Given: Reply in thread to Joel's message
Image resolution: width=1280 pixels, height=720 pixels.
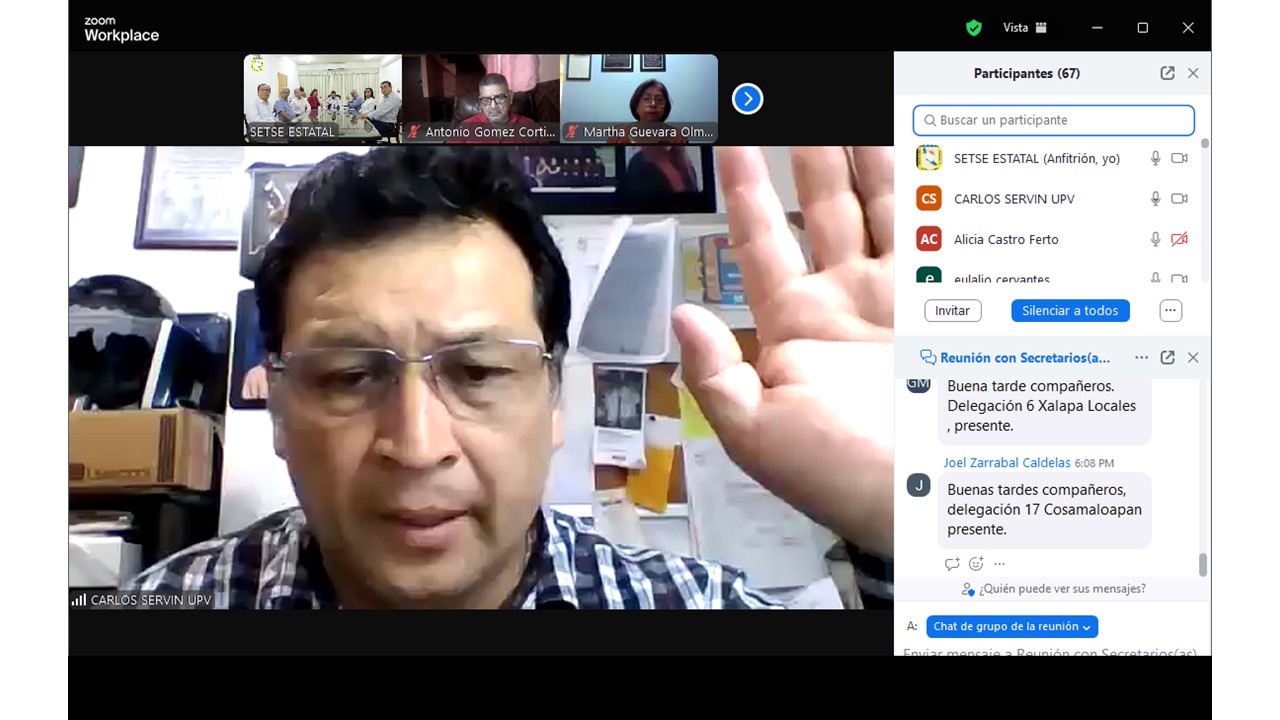Looking at the screenshot, I should tap(952, 564).
